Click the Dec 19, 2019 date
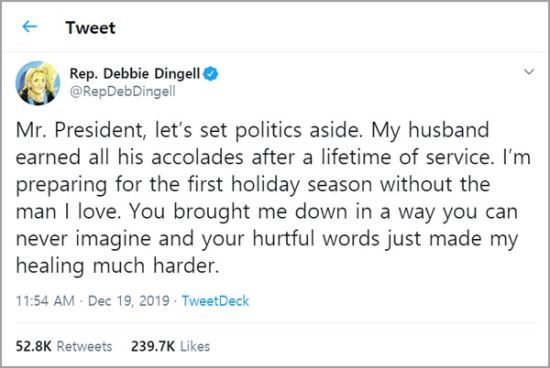Viewport: 550px width, 368px height. point(129,301)
